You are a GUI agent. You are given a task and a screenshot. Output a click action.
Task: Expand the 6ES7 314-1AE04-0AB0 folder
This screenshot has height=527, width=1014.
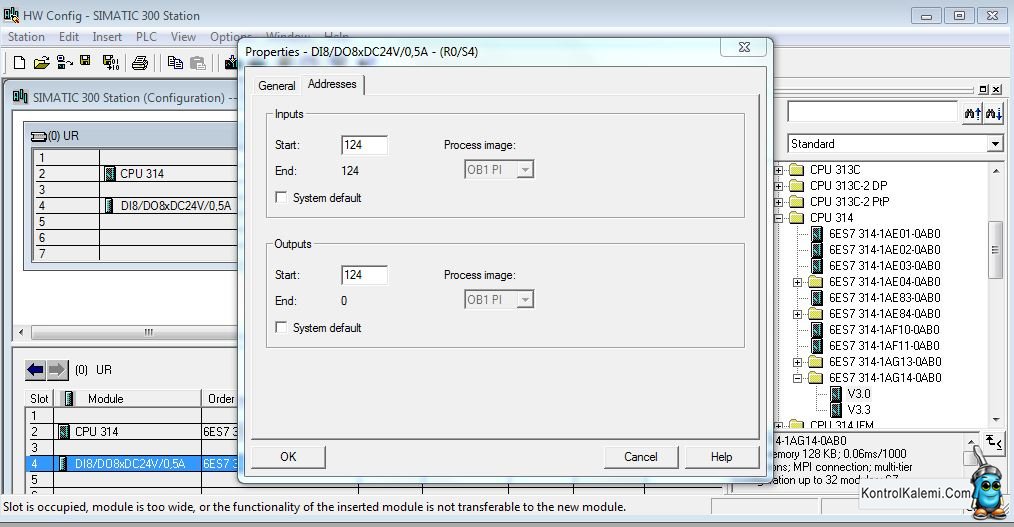click(797, 282)
